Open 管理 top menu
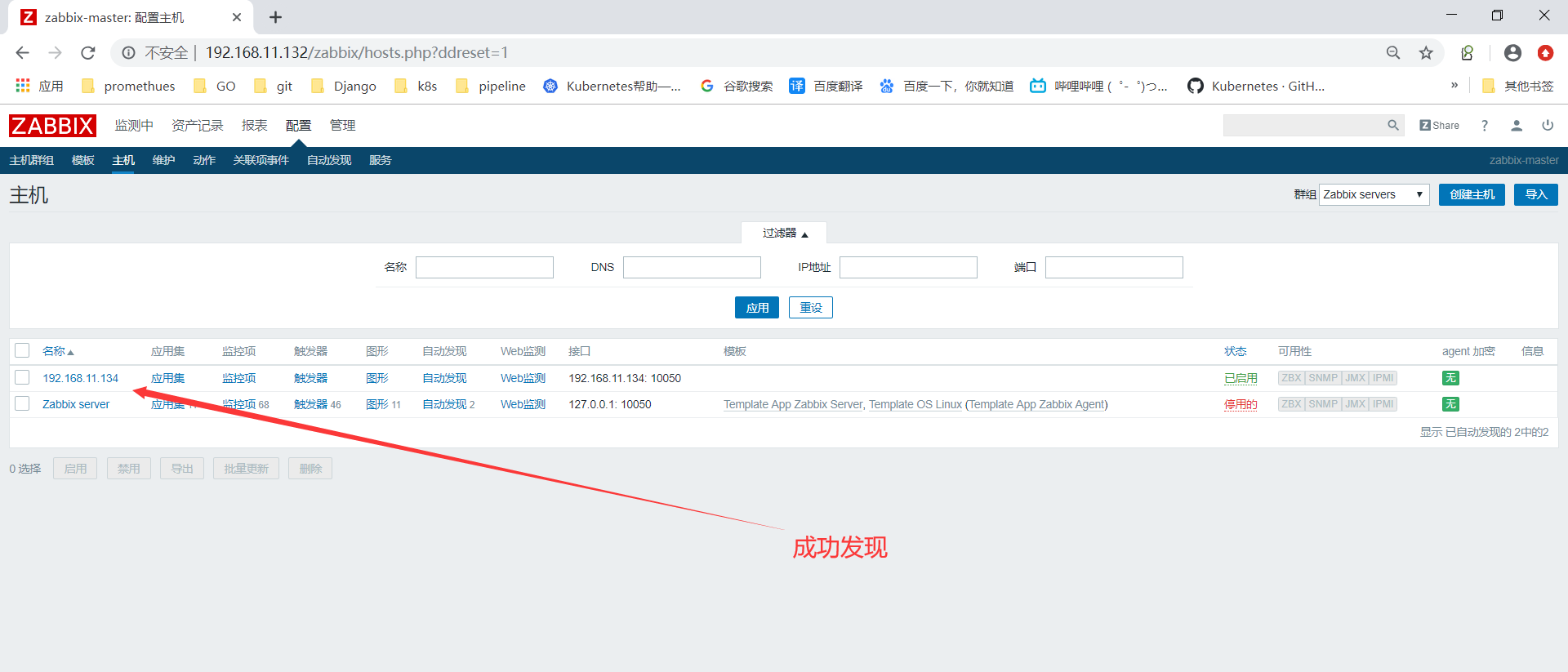Viewport: 1568px width, 672px height. click(343, 125)
